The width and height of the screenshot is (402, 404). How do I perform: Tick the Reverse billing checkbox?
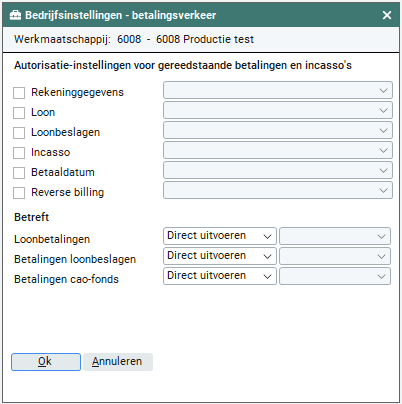click(19, 193)
